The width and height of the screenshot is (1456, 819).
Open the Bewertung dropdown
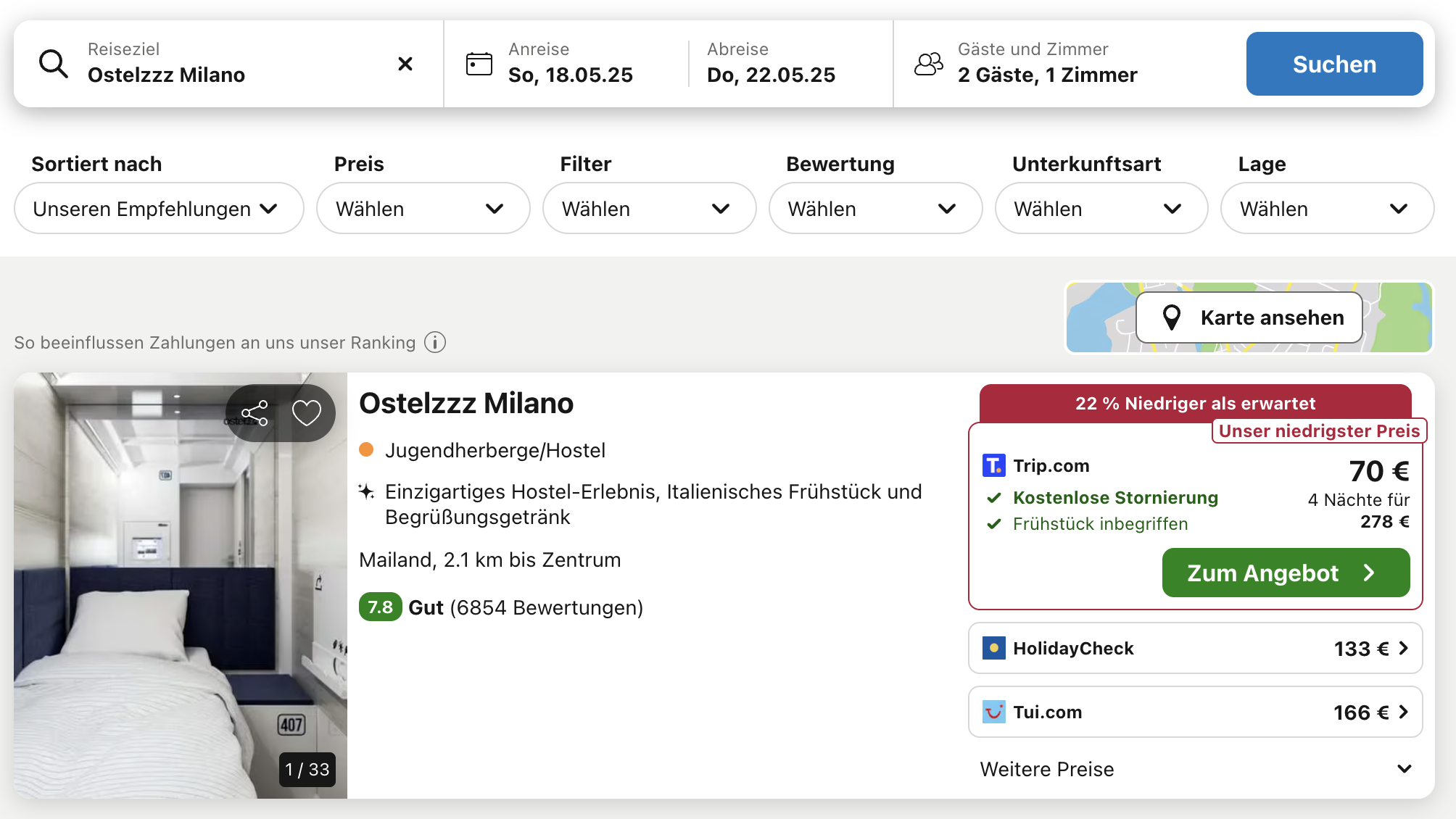coord(875,208)
